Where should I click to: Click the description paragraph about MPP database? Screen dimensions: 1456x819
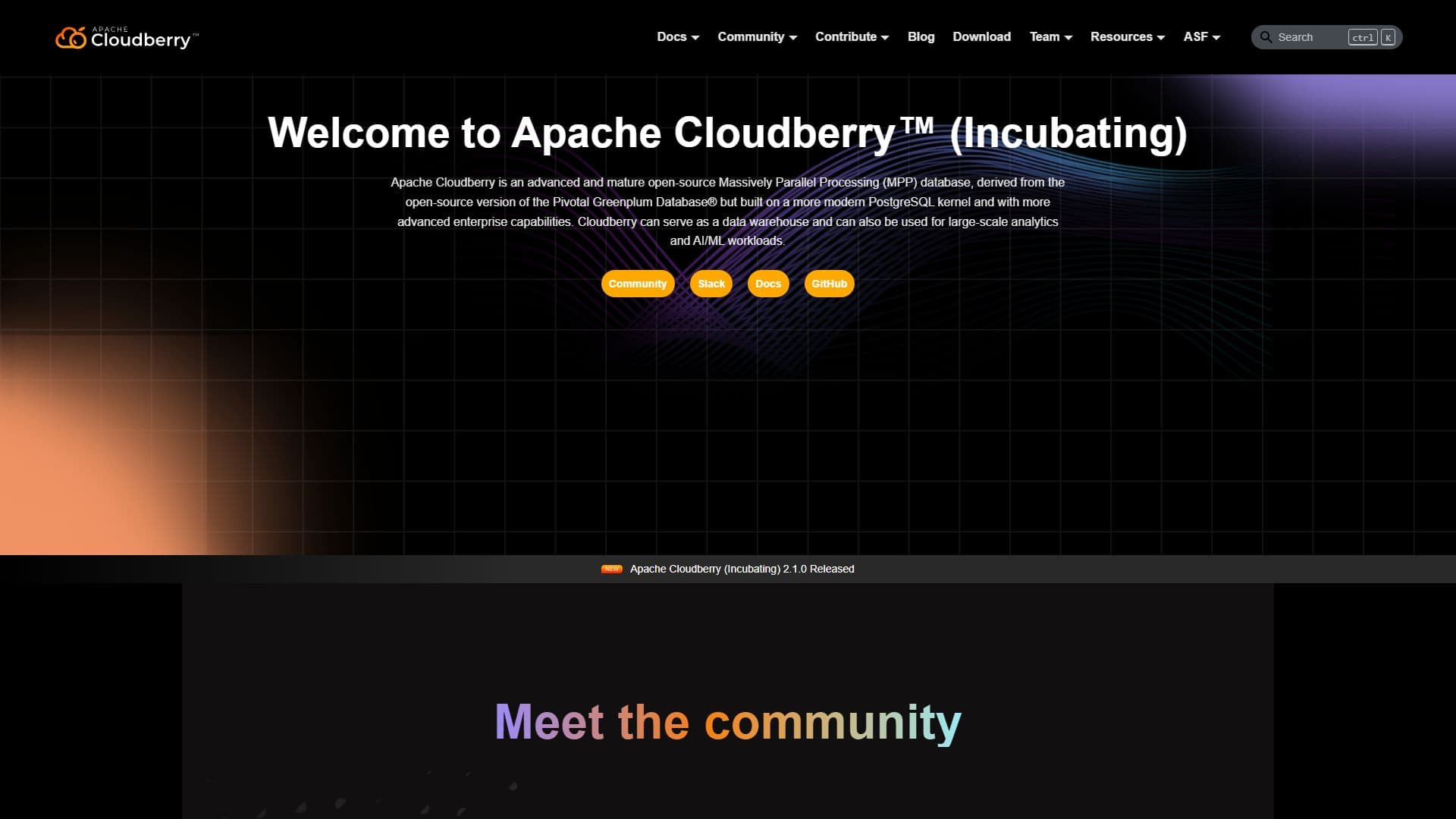pyautogui.click(x=727, y=212)
